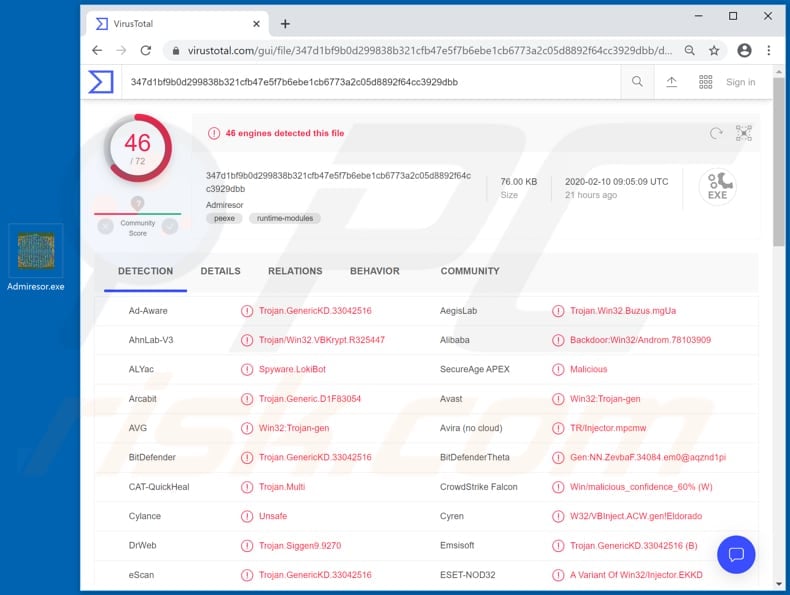
Task: Click Backdoor:Win32/Androm.78103909 result
Action: coord(640,340)
